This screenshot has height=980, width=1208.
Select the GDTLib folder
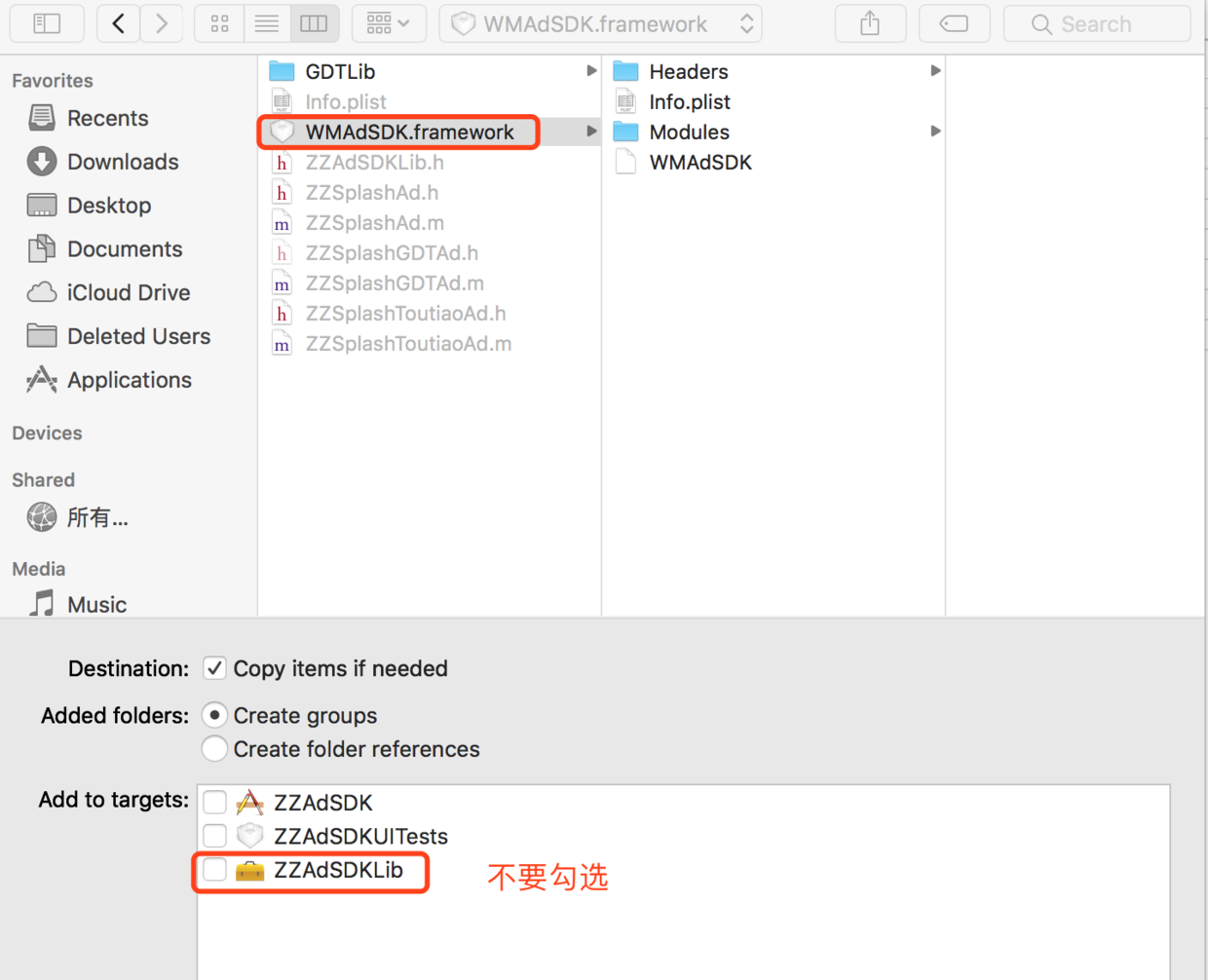[340, 71]
